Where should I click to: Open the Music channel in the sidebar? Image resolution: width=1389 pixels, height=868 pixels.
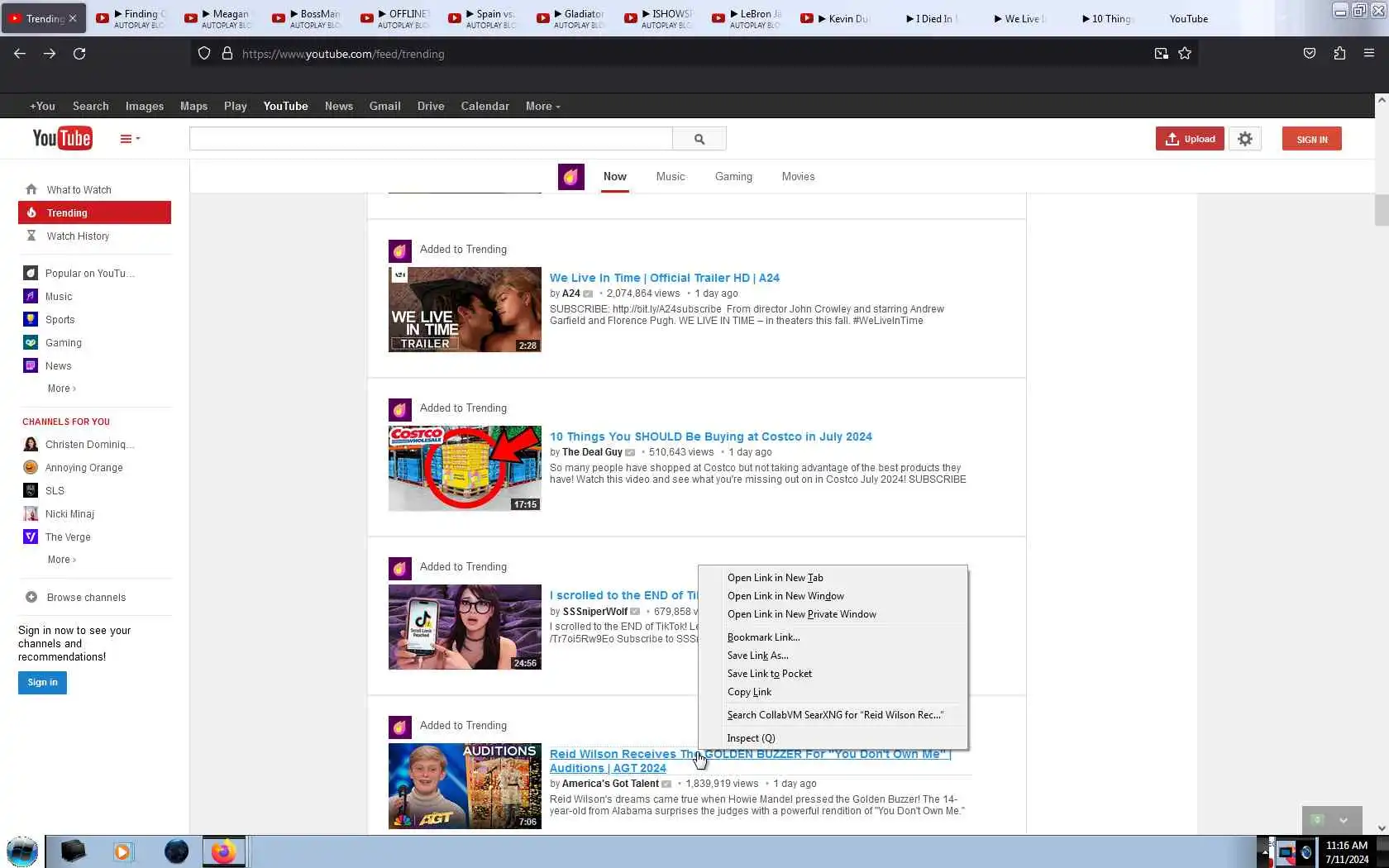point(59,297)
